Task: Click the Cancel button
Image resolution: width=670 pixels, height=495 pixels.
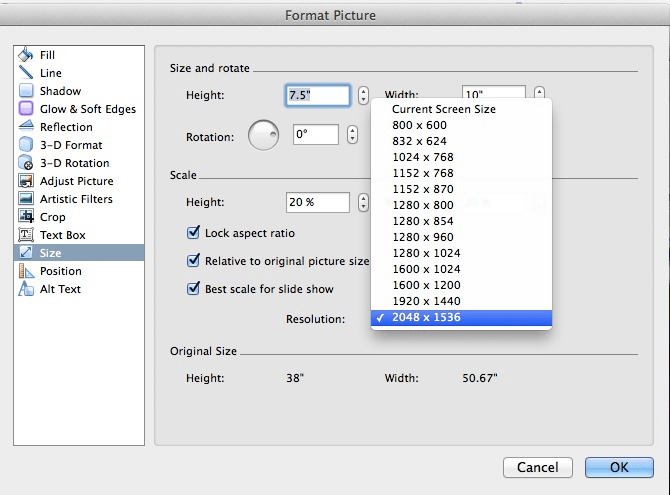Action: [x=538, y=467]
